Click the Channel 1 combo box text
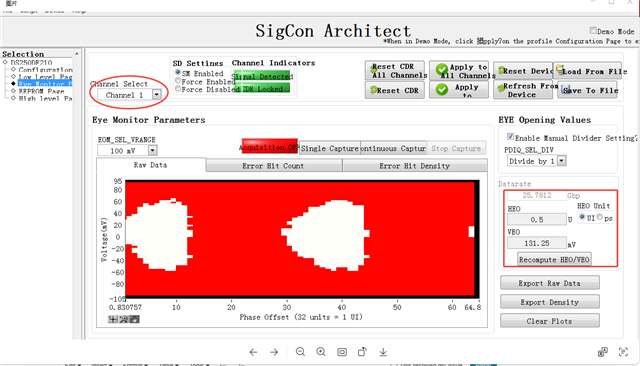This screenshot has height=366, width=640. [x=124, y=95]
